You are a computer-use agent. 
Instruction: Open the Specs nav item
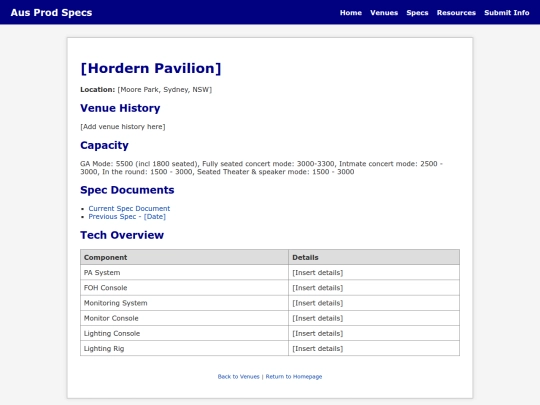pyautogui.click(x=417, y=13)
